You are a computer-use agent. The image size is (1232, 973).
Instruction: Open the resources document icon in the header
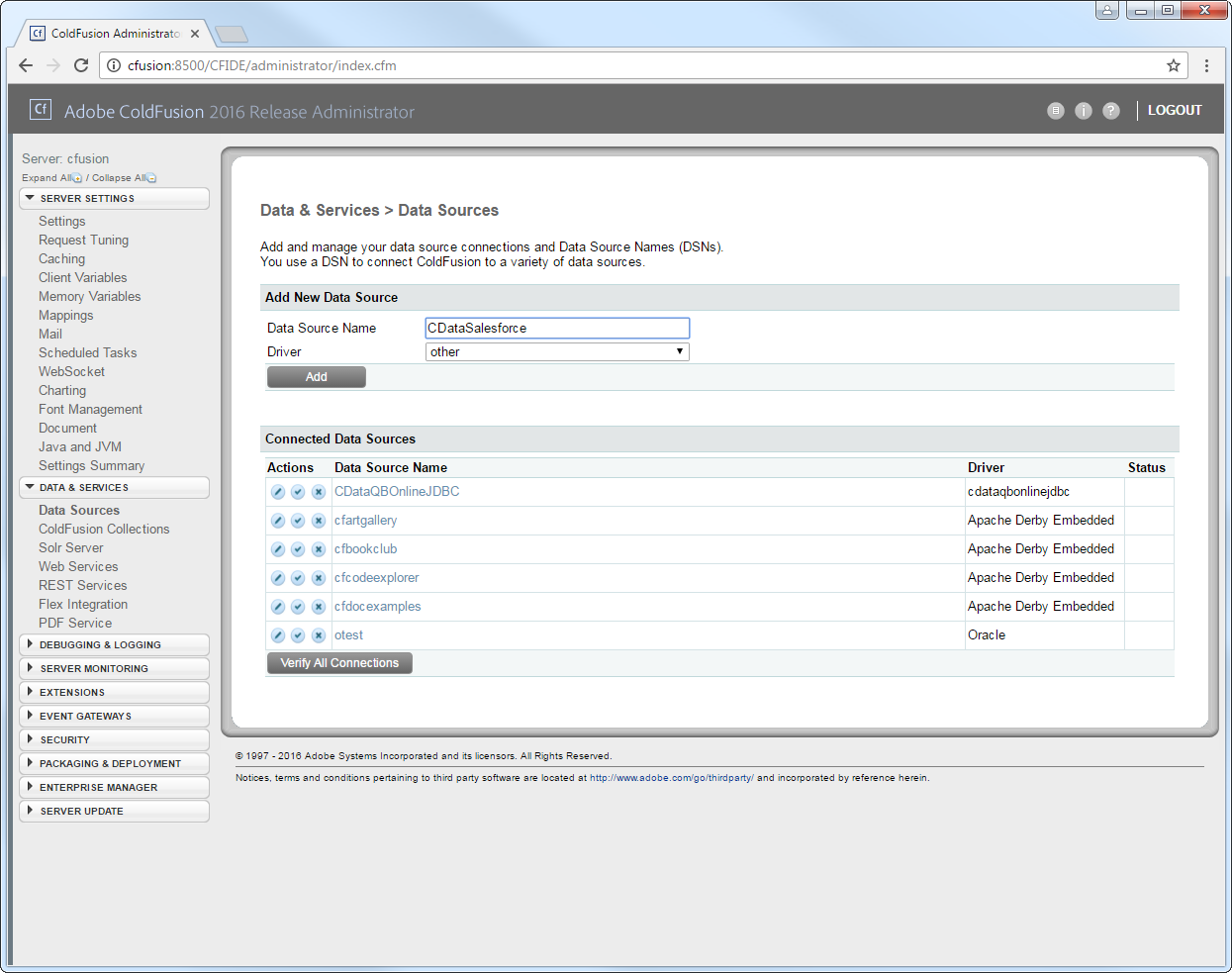(x=1056, y=111)
